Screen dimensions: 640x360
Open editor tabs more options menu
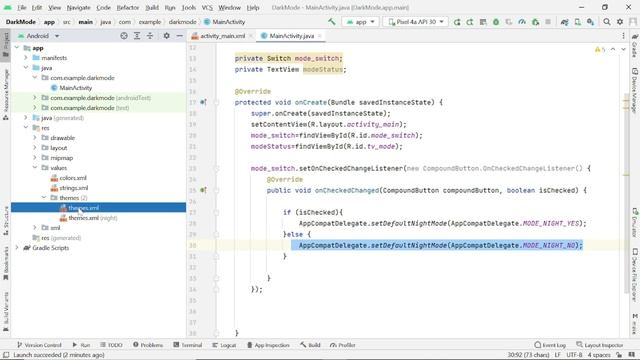pos(623,36)
